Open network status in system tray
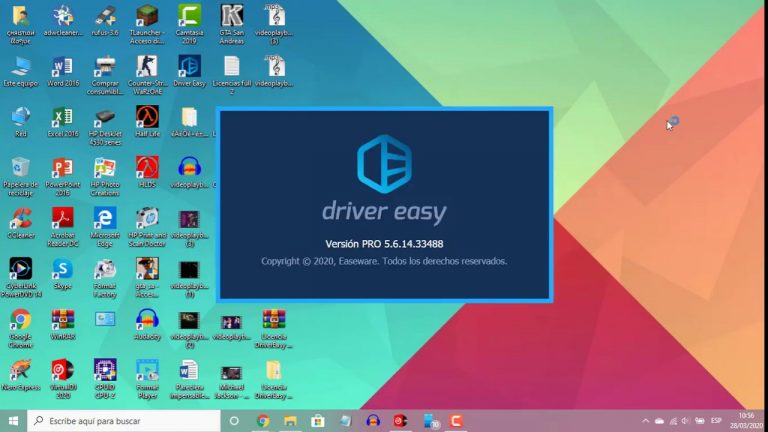 [x=673, y=421]
